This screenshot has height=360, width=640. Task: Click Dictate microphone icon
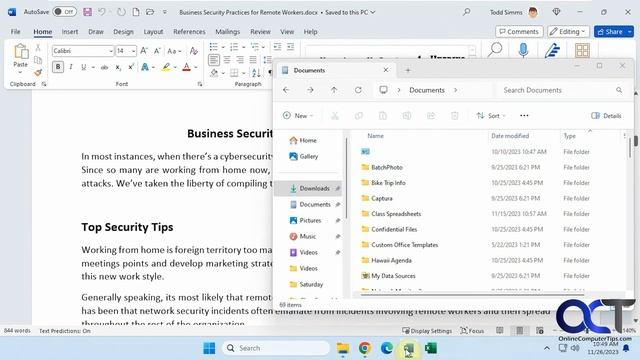point(523,51)
